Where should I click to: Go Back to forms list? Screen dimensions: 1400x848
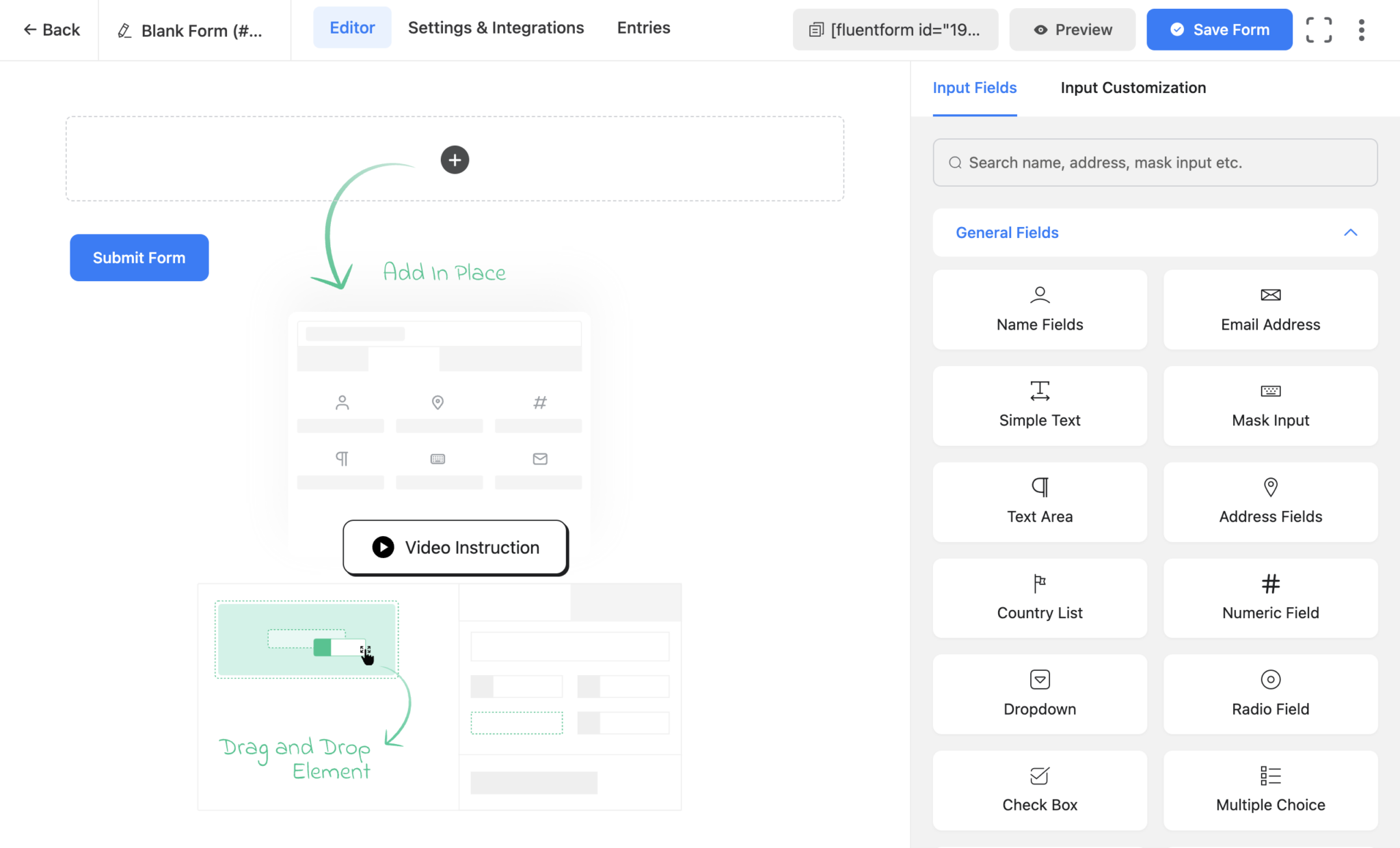pyautogui.click(x=52, y=30)
